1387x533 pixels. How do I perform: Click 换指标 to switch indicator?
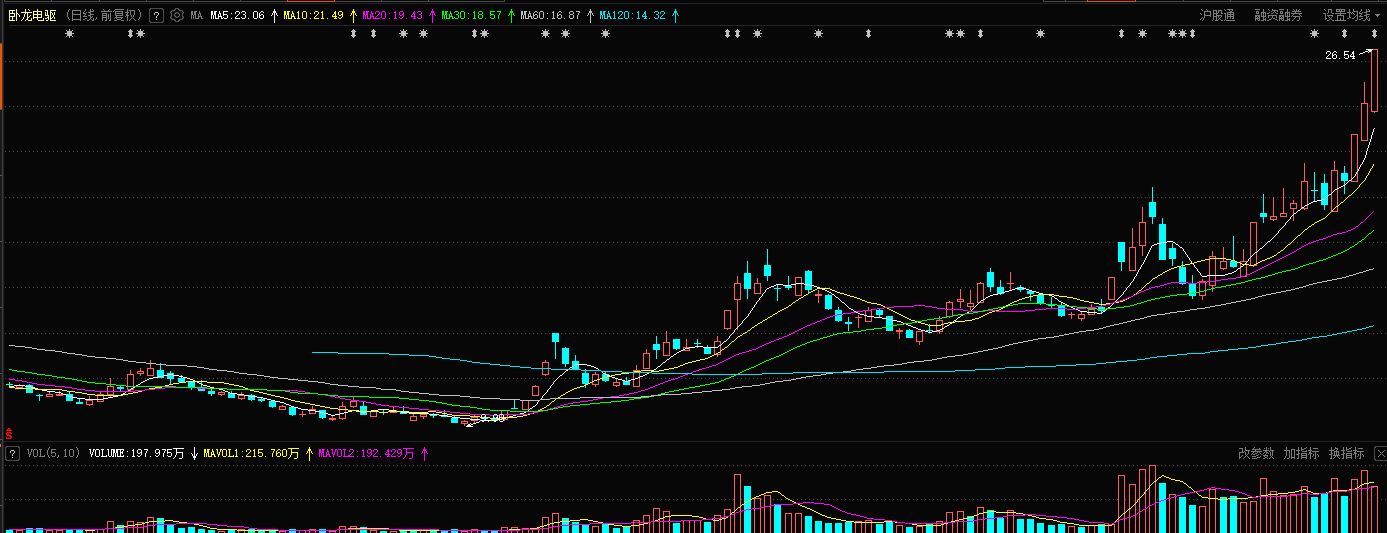[x=1346, y=454]
